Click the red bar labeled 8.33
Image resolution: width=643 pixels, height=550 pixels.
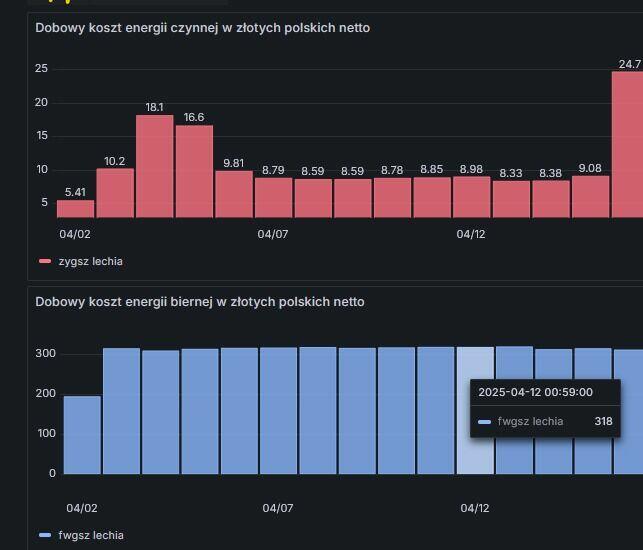pyautogui.click(x=511, y=199)
